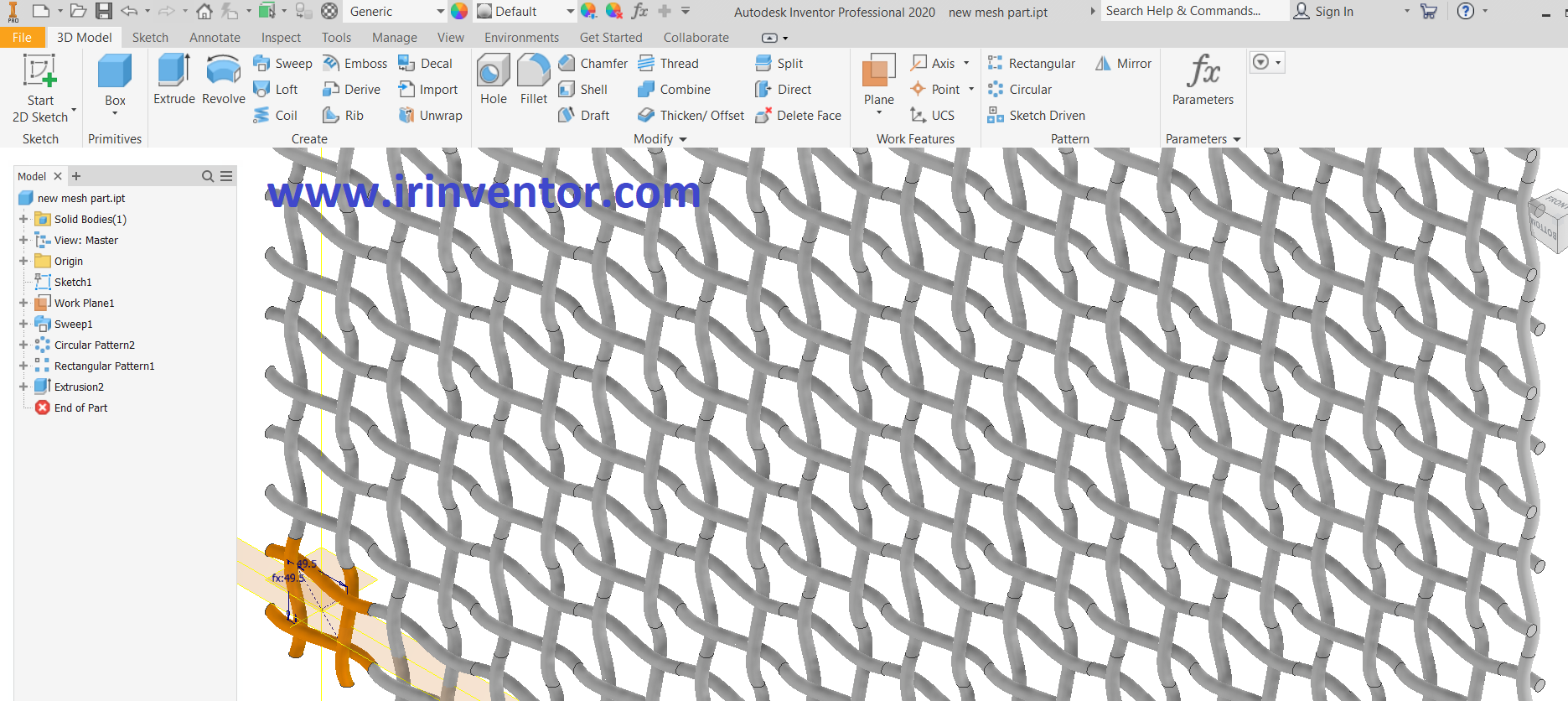Choose the Loft command
Image resolution: width=1568 pixels, height=701 pixels.
(276, 90)
